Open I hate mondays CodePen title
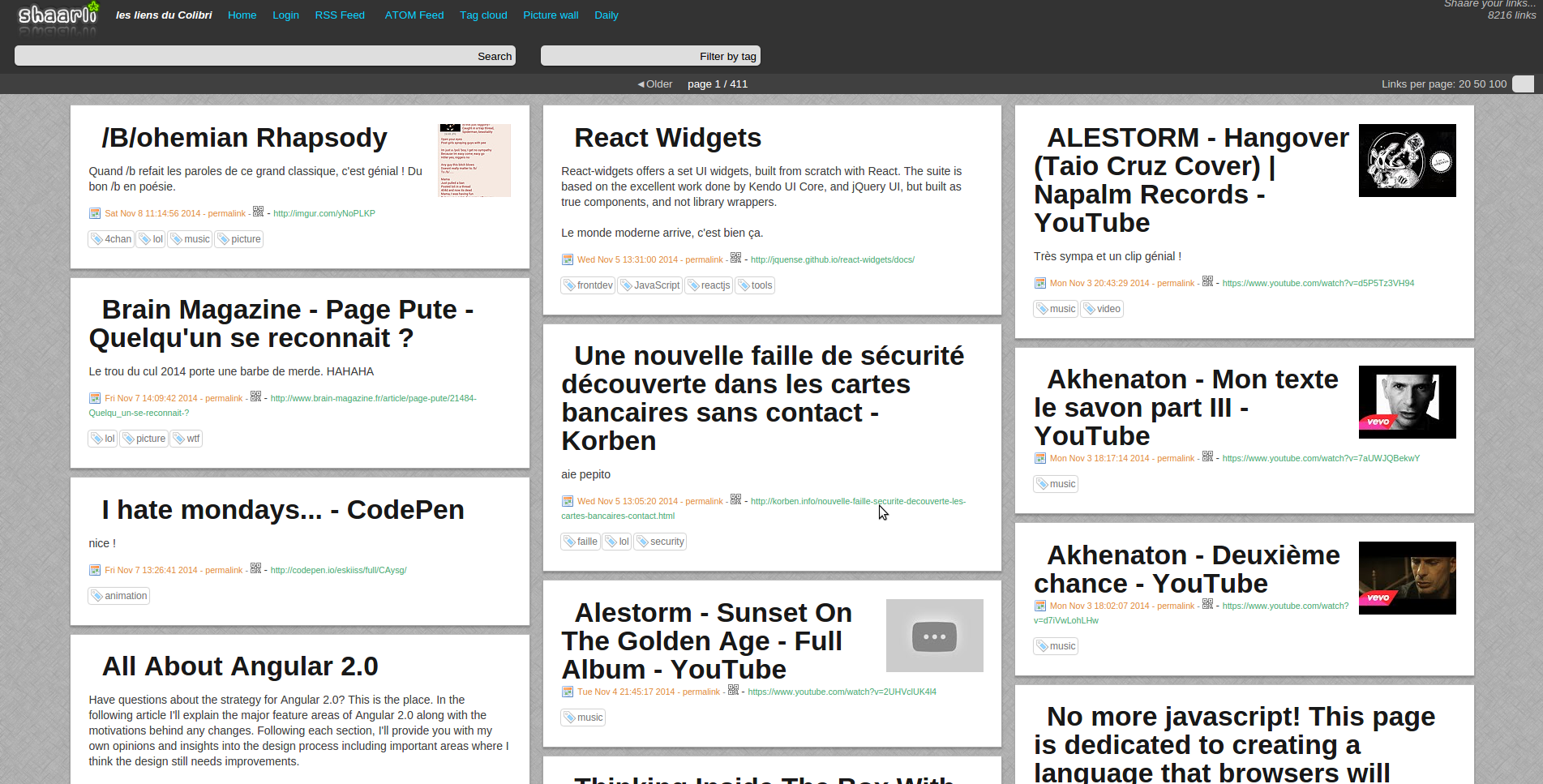The height and width of the screenshot is (784, 1543). coord(283,510)
